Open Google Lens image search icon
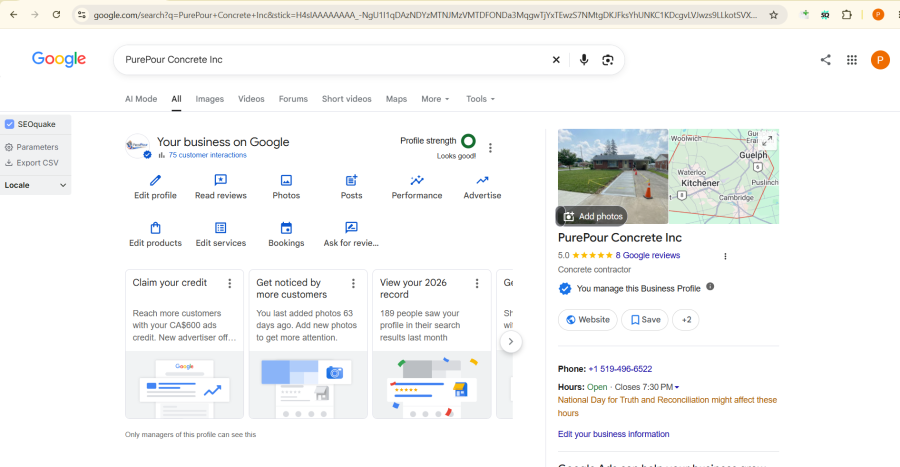The image size is (900, 467). 608,60
